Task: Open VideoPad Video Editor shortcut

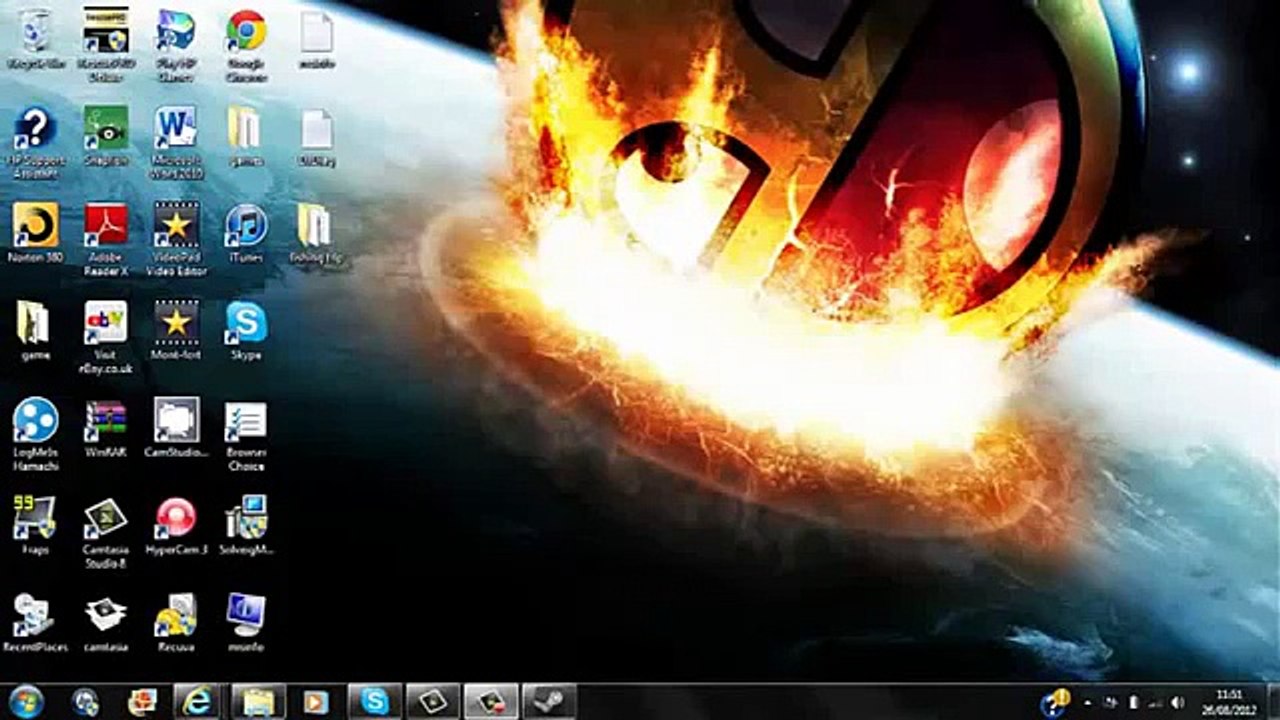Action: coord(176,240)
